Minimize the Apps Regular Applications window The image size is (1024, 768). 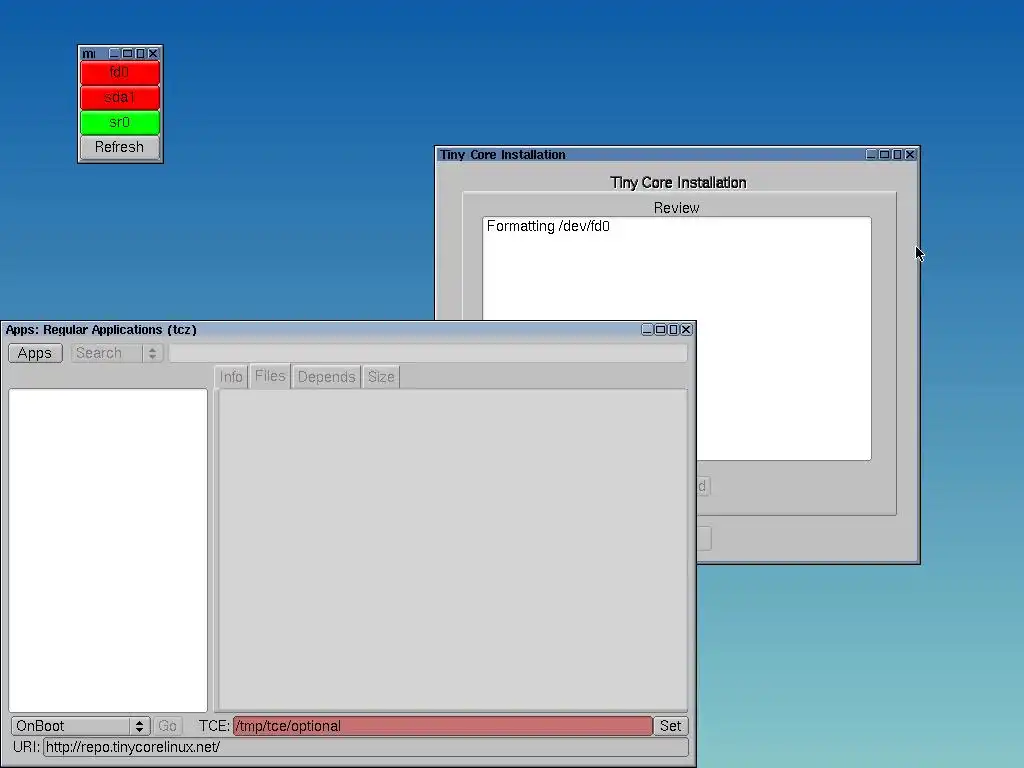point(647,330)
